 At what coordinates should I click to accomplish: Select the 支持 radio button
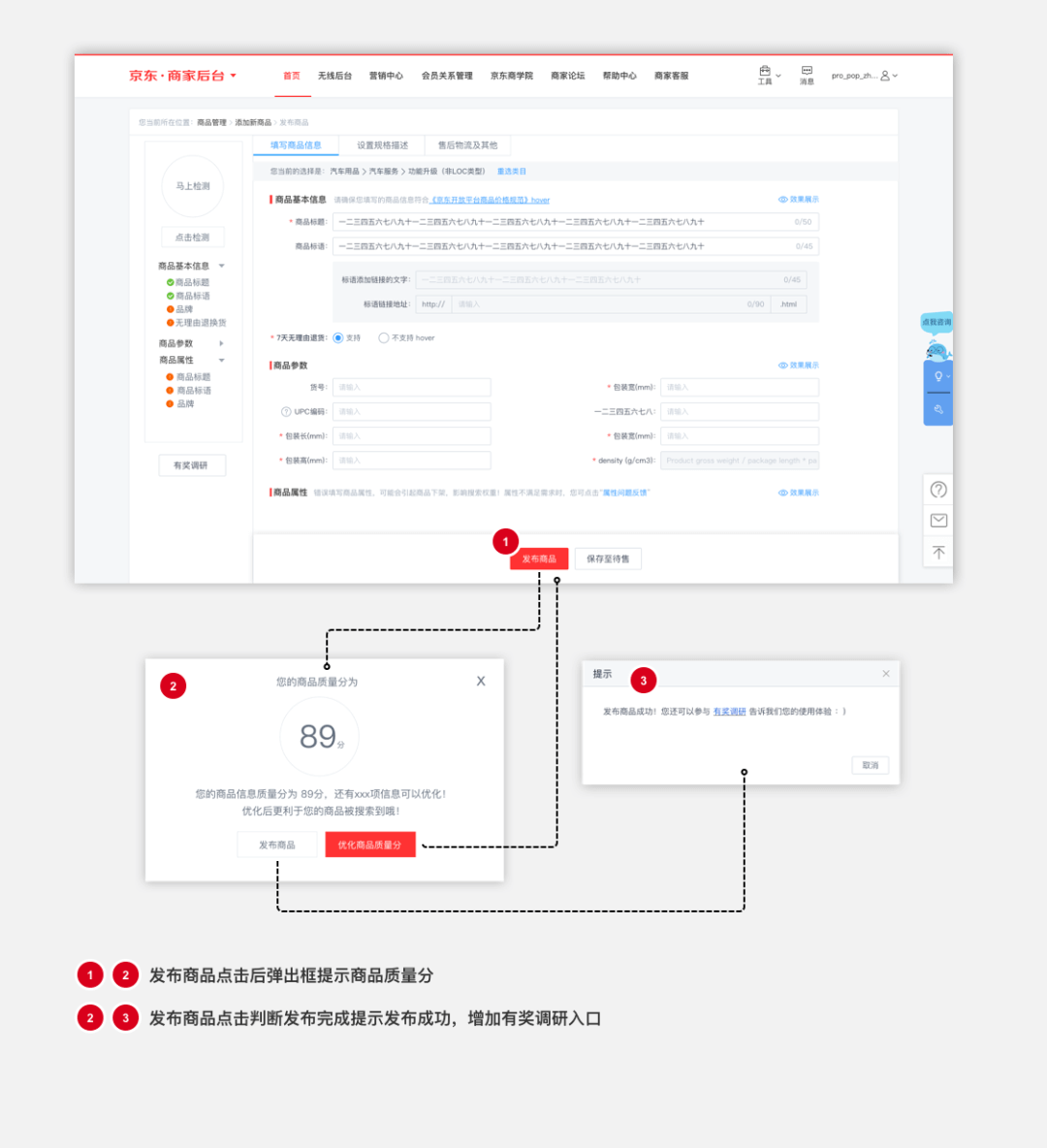338,338
